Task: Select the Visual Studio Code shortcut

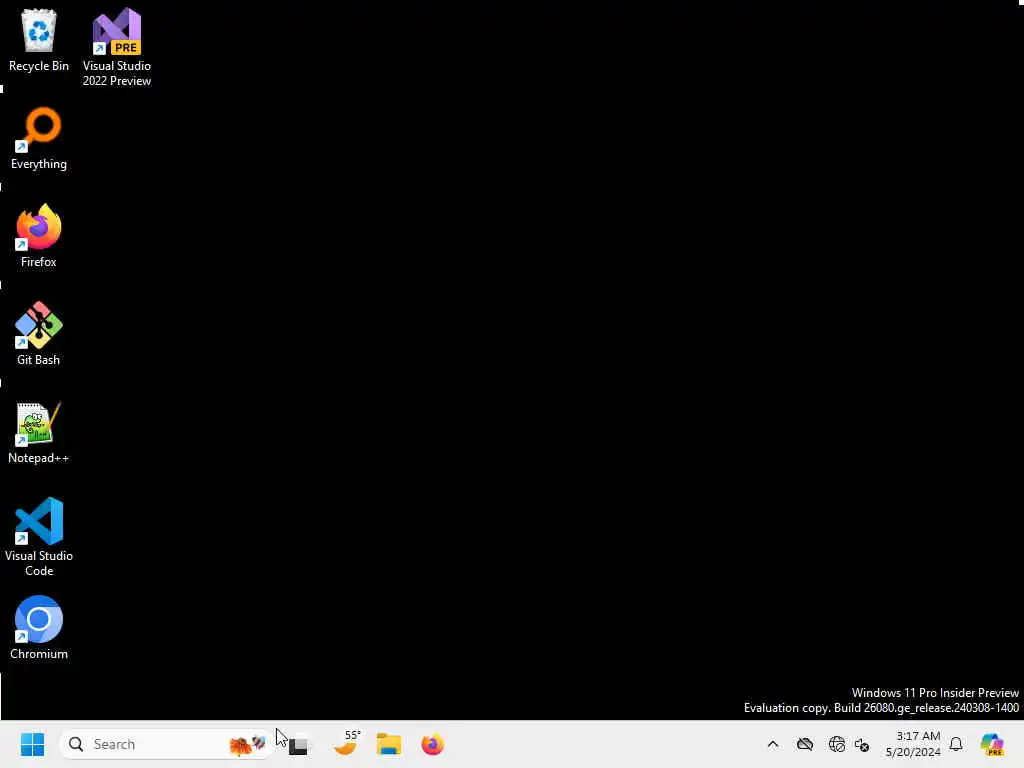Action: tap(39, 537)
